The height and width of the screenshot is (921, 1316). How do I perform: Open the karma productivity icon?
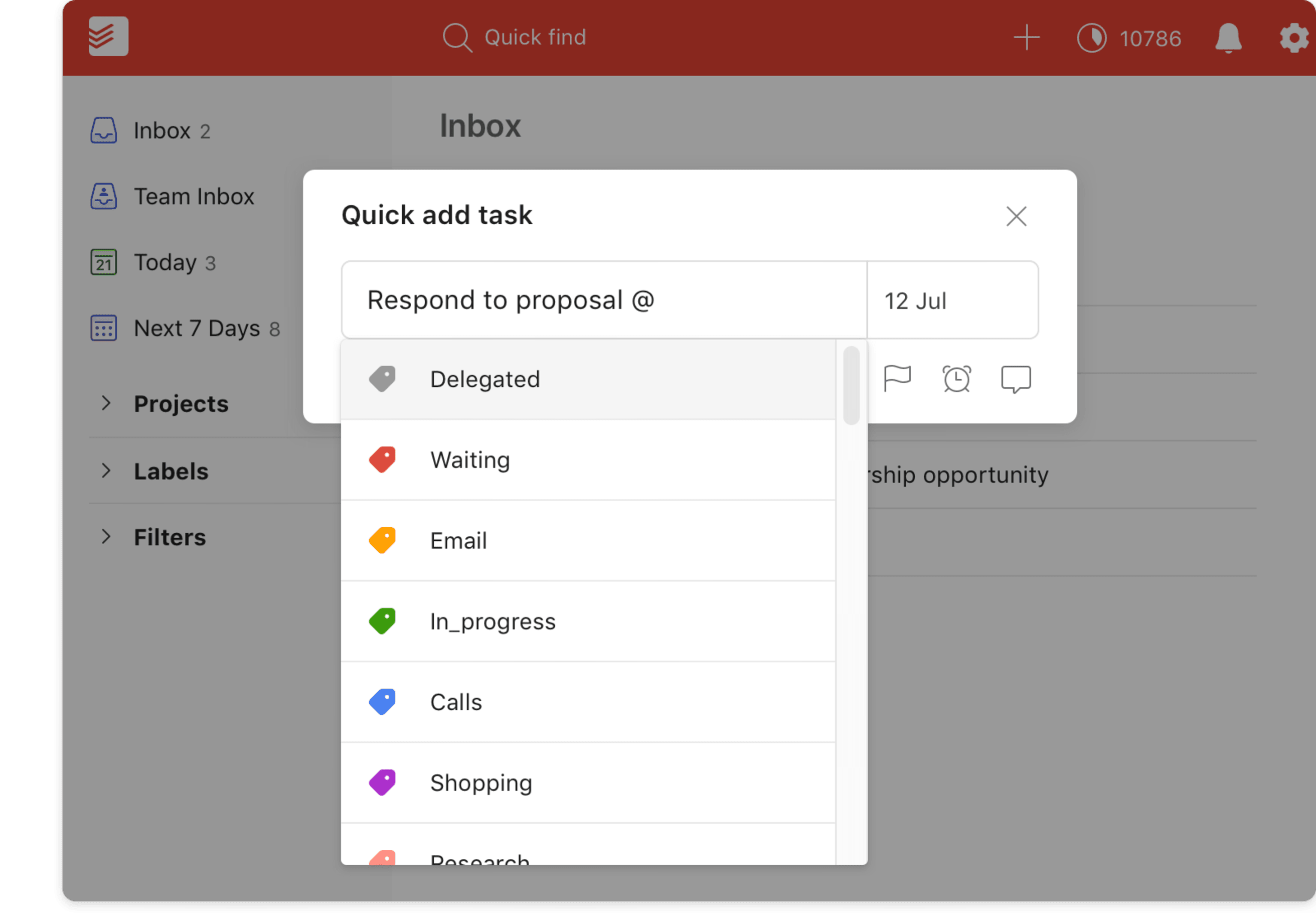click(1091, 39)
